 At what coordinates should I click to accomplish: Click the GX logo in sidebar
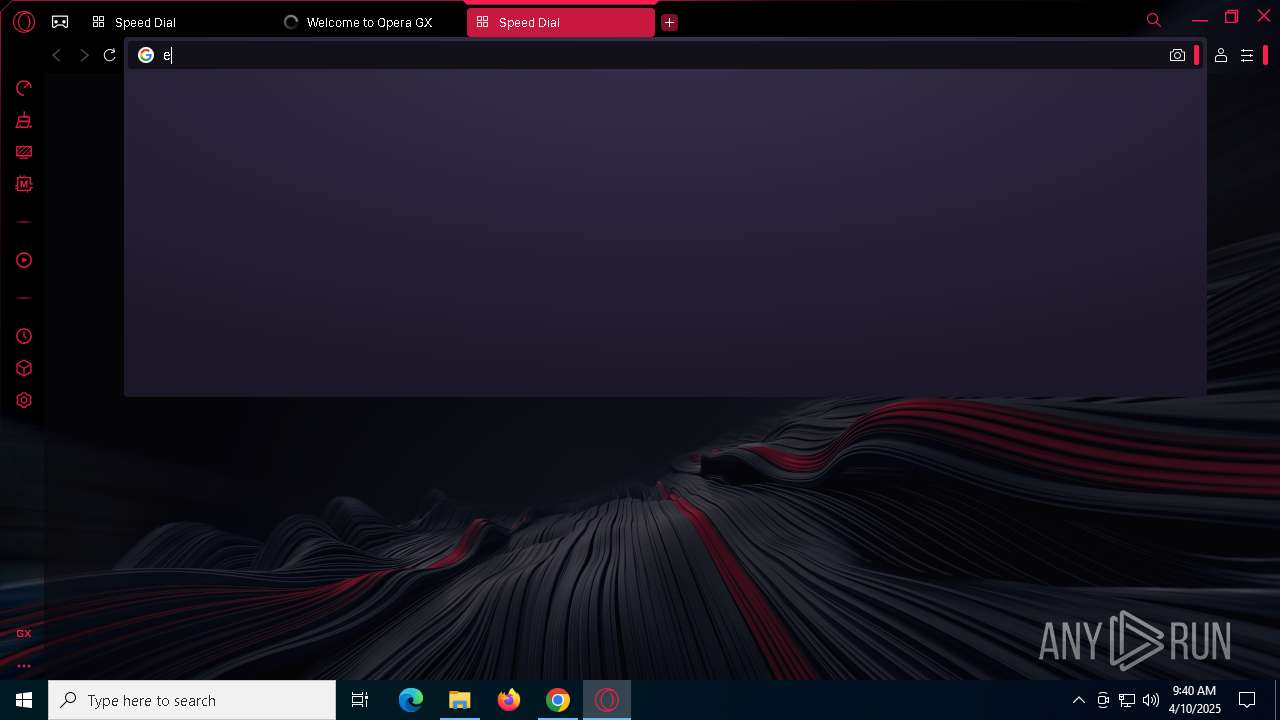tap(24, 633)
